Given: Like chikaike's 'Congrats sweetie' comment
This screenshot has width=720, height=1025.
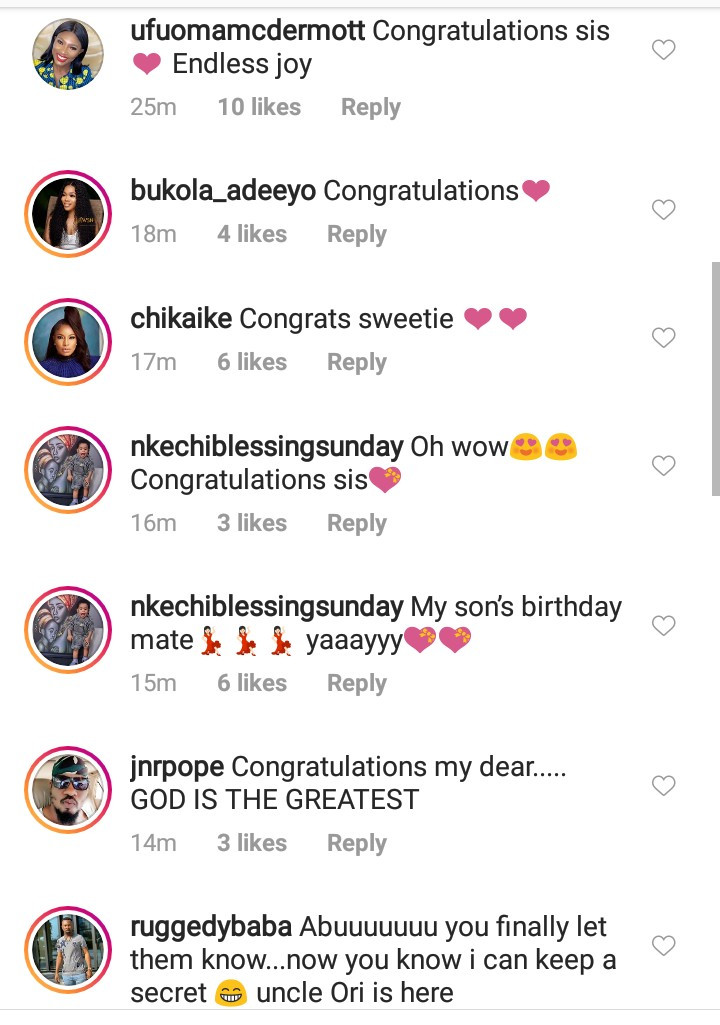Looking at the screenshot, I should pos(663,338).
